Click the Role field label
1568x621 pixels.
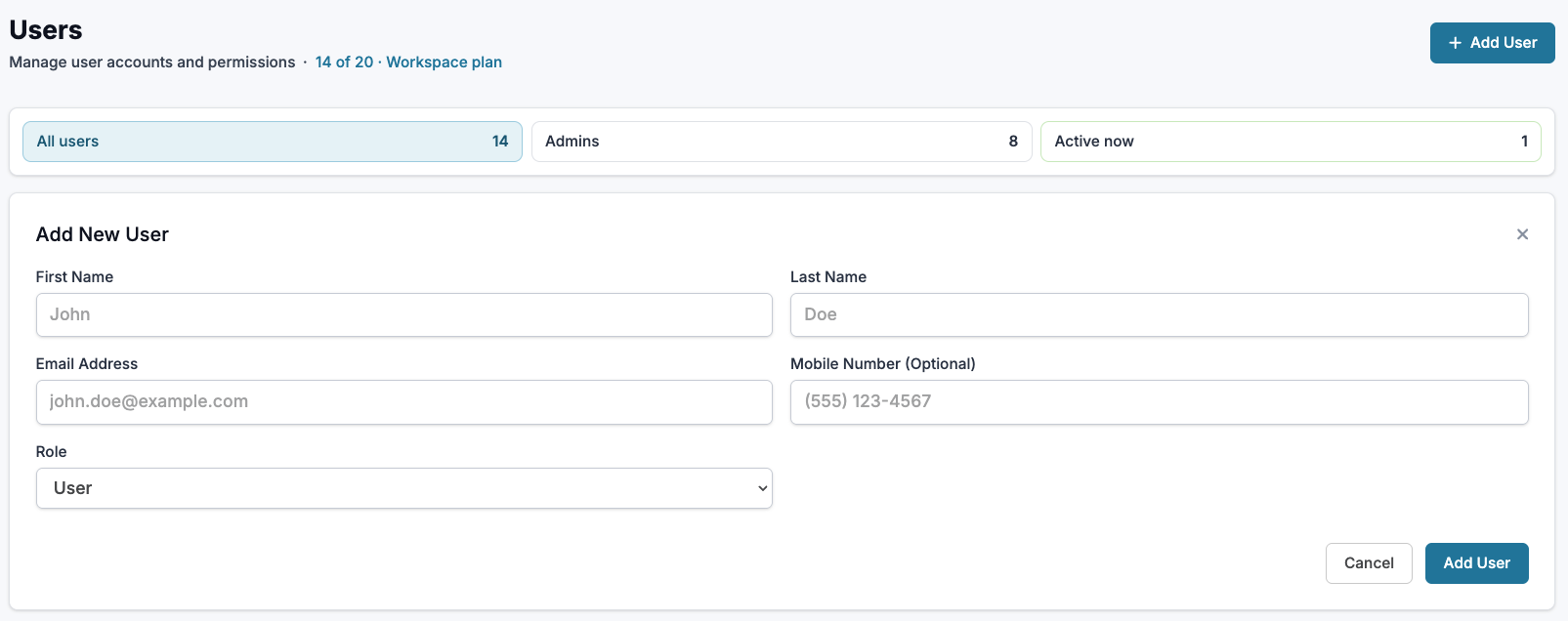(x=52, y=452)
